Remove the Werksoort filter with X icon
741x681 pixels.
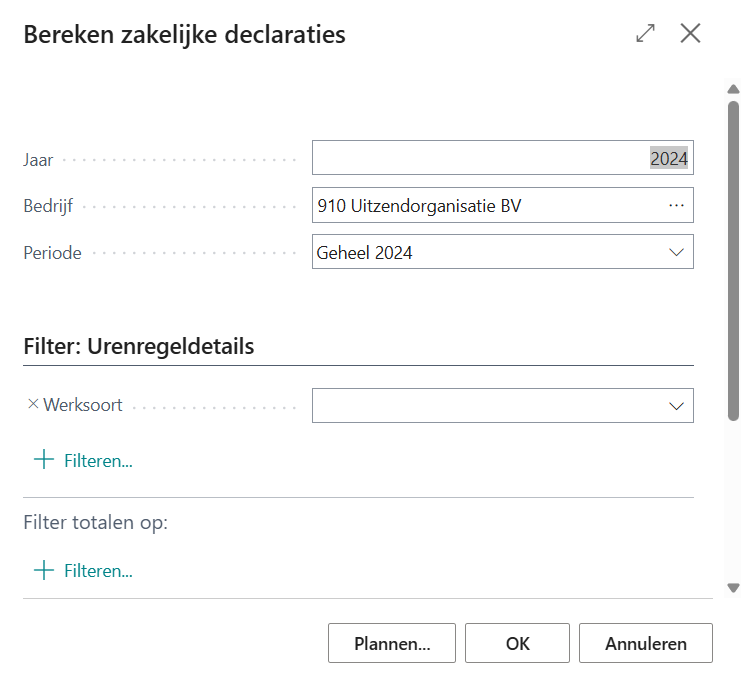coord(32,405)
